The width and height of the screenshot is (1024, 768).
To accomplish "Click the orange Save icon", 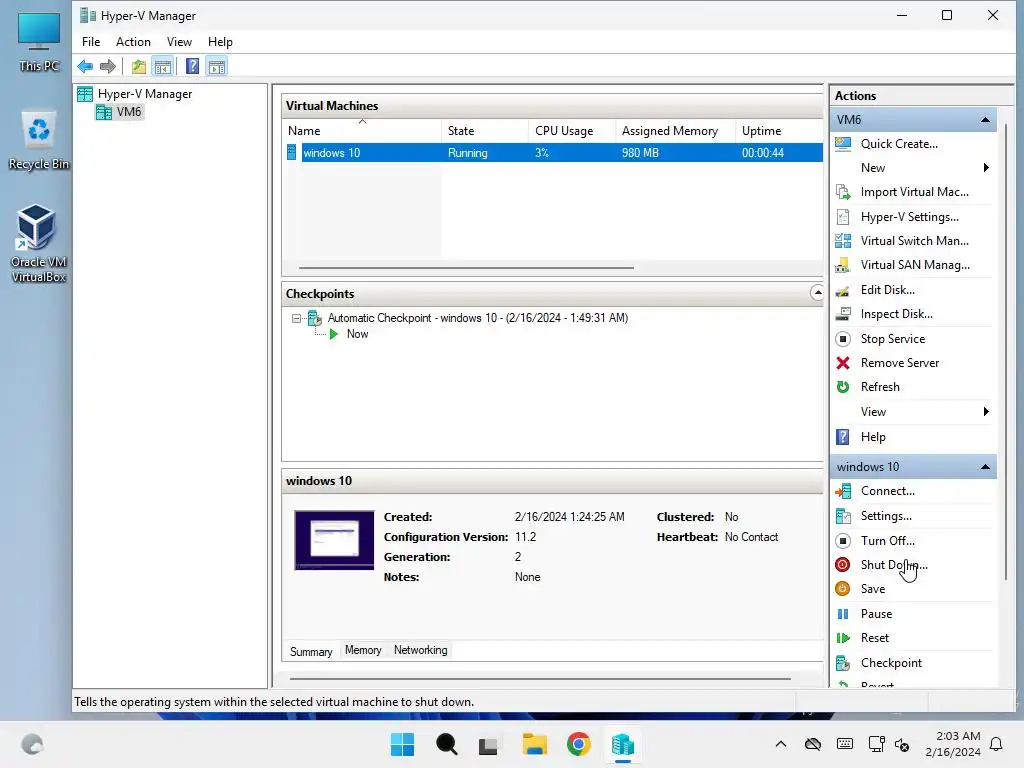I will [x=843, y=589].
